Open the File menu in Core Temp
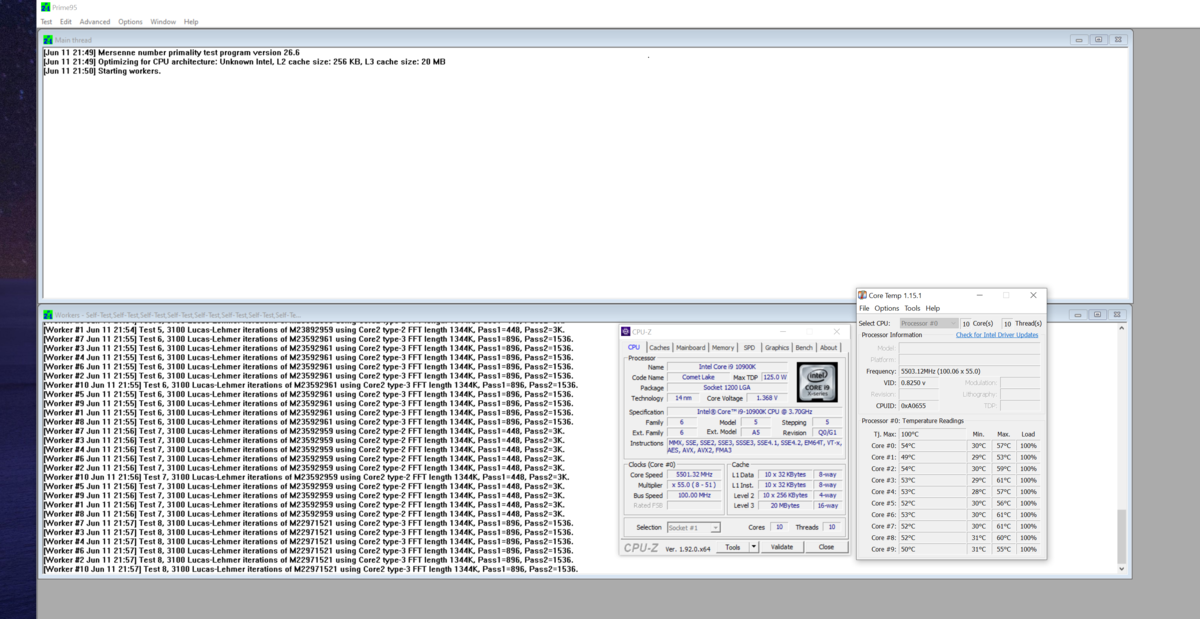The width and height of the screenshot is (1200, 619). tap(864, 308)
